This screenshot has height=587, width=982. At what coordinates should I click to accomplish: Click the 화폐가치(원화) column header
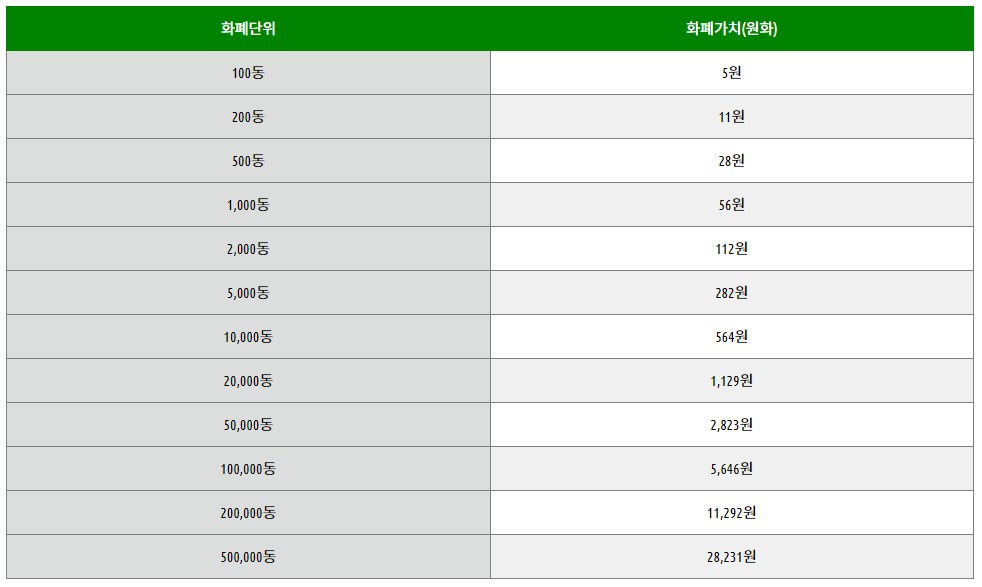731,29
